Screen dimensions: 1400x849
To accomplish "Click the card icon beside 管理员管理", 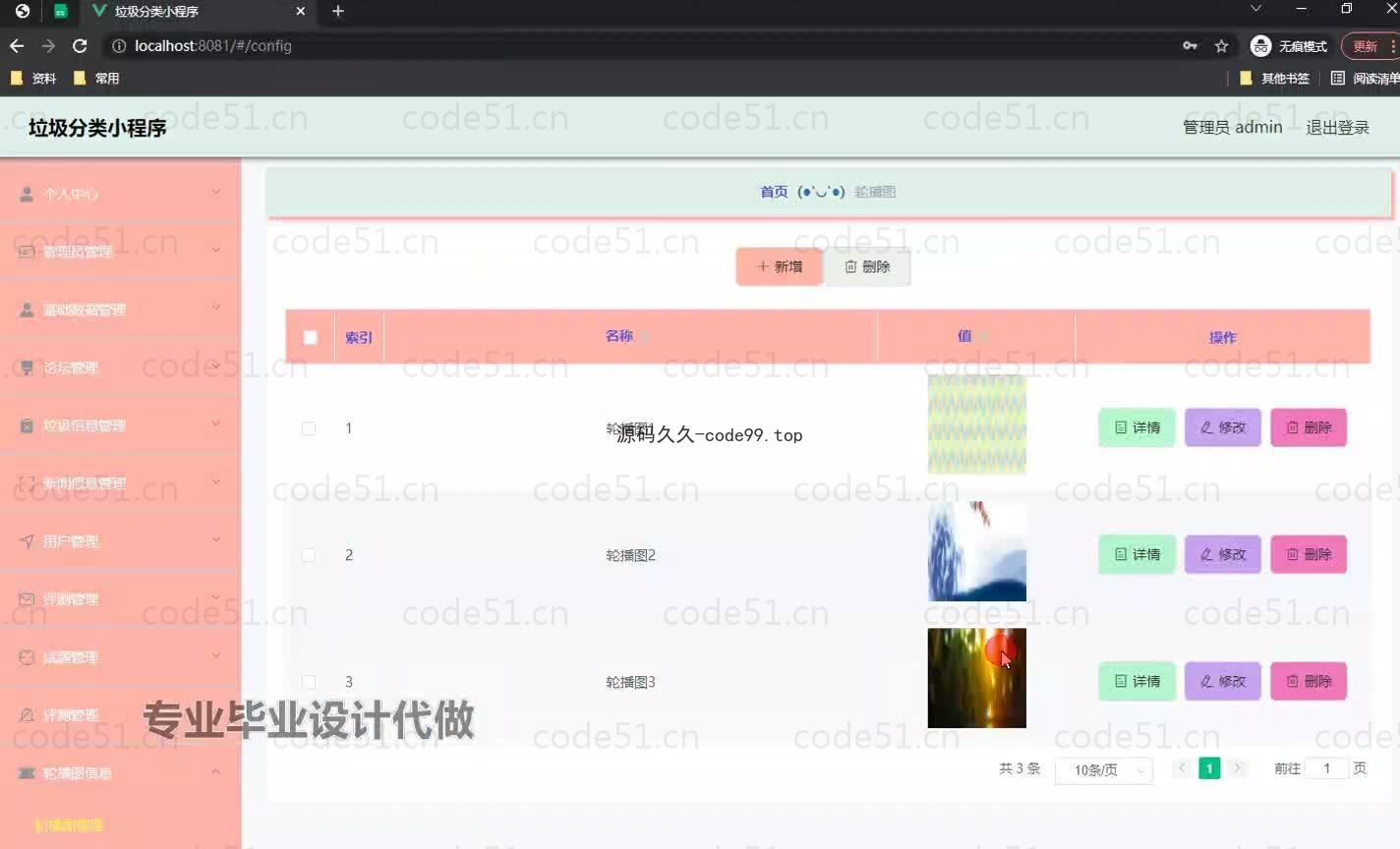I will tap(27, 253).
